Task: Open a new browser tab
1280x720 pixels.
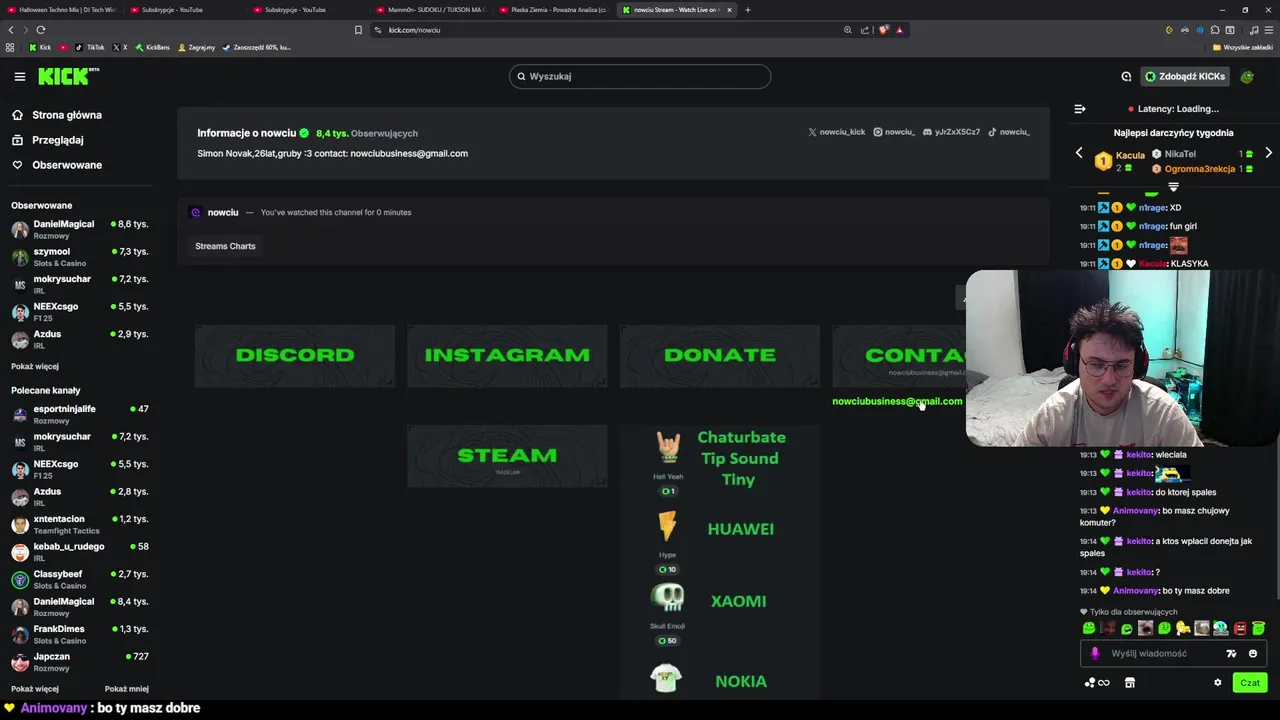Action: click(x=748, y=9)
